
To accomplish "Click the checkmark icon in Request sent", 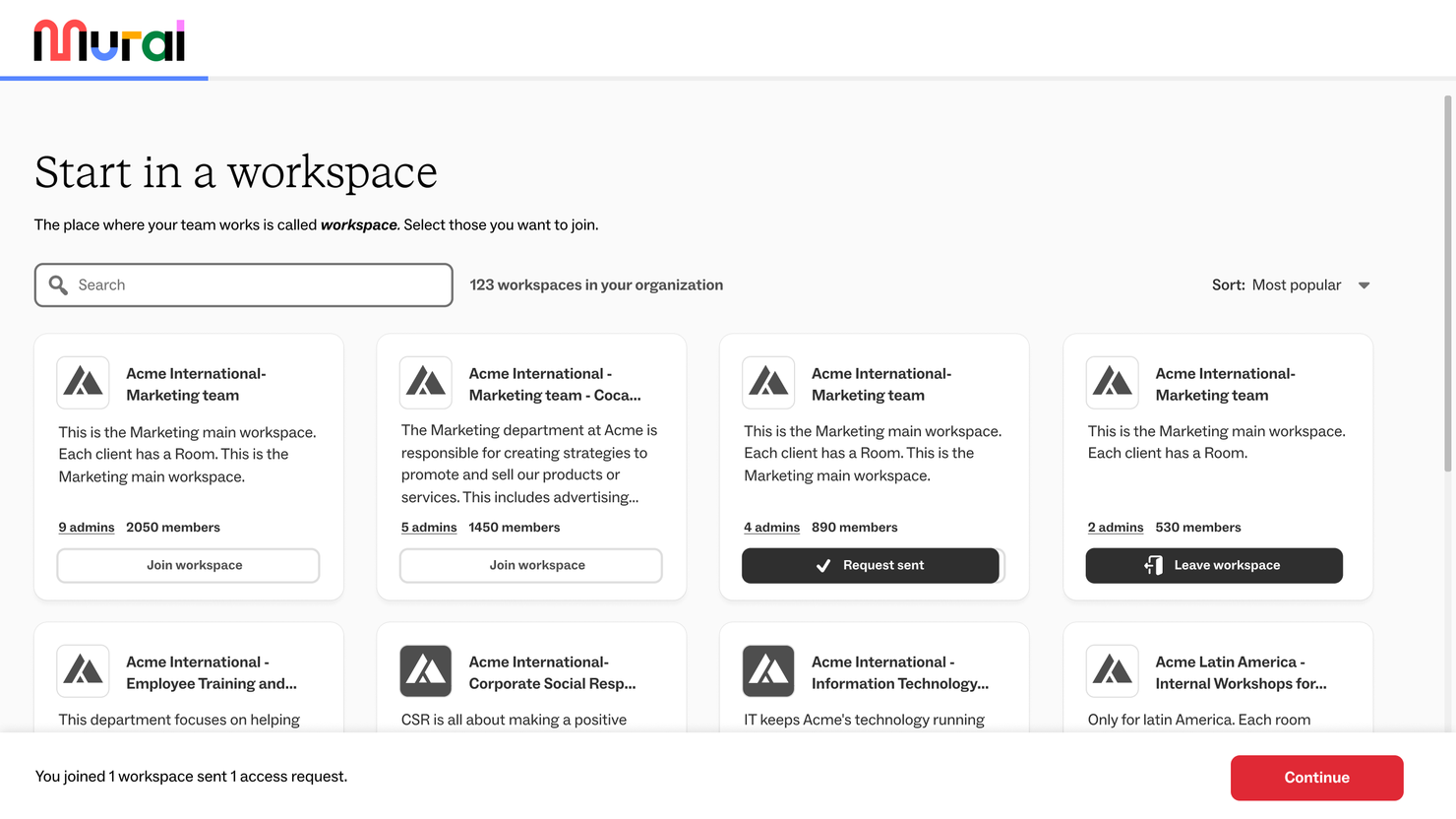I will tap(823, 566).
